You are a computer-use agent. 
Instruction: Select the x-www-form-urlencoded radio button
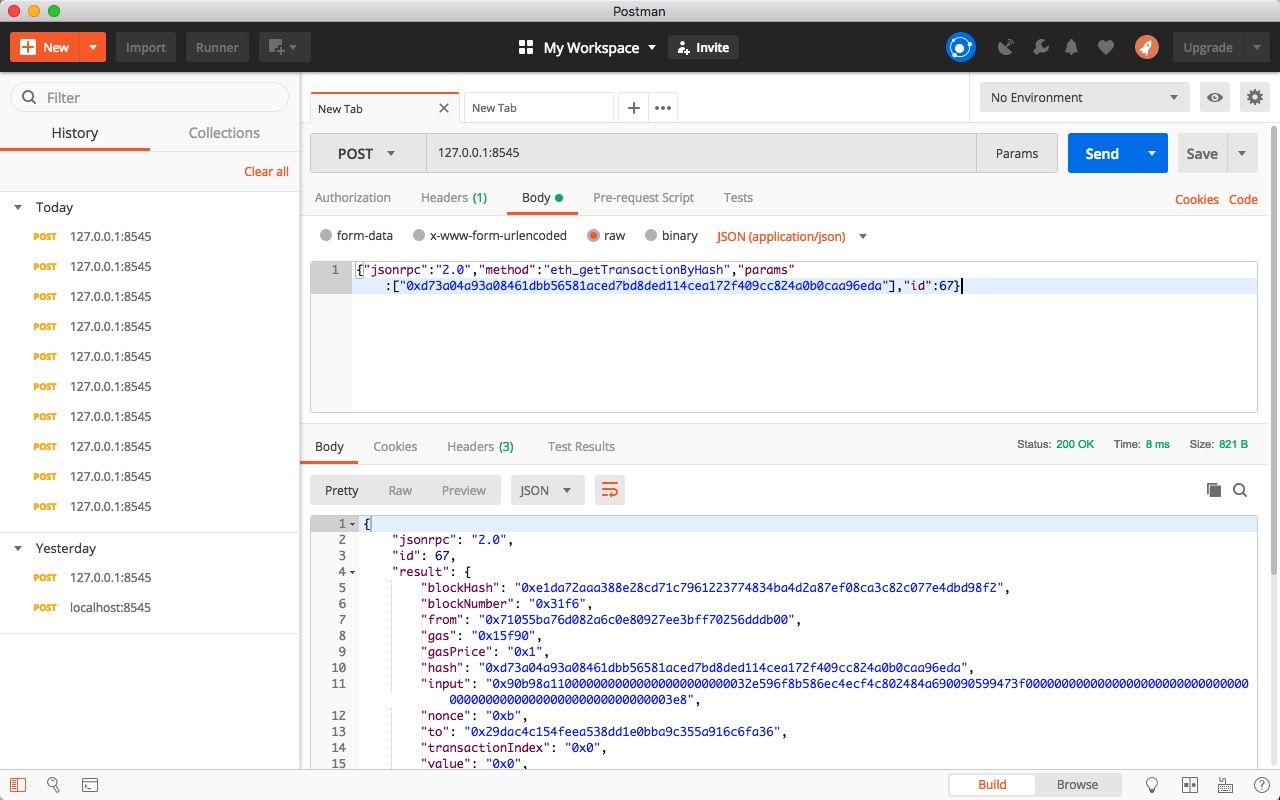click(419, 236)
